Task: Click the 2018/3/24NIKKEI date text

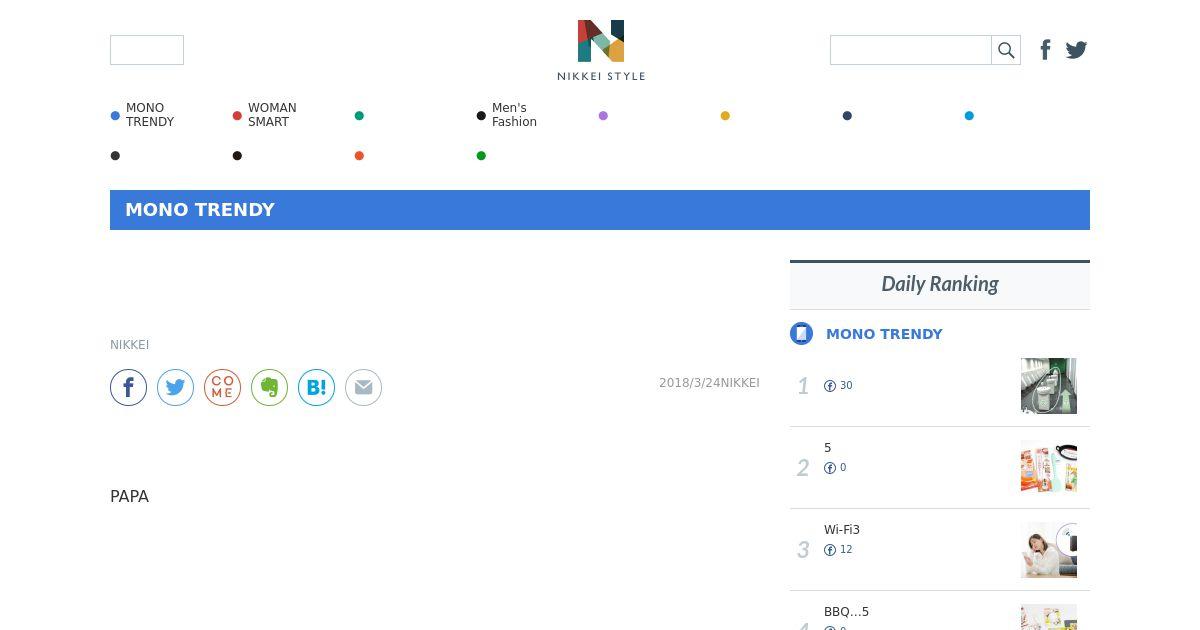Action: (x=709, y=383)
